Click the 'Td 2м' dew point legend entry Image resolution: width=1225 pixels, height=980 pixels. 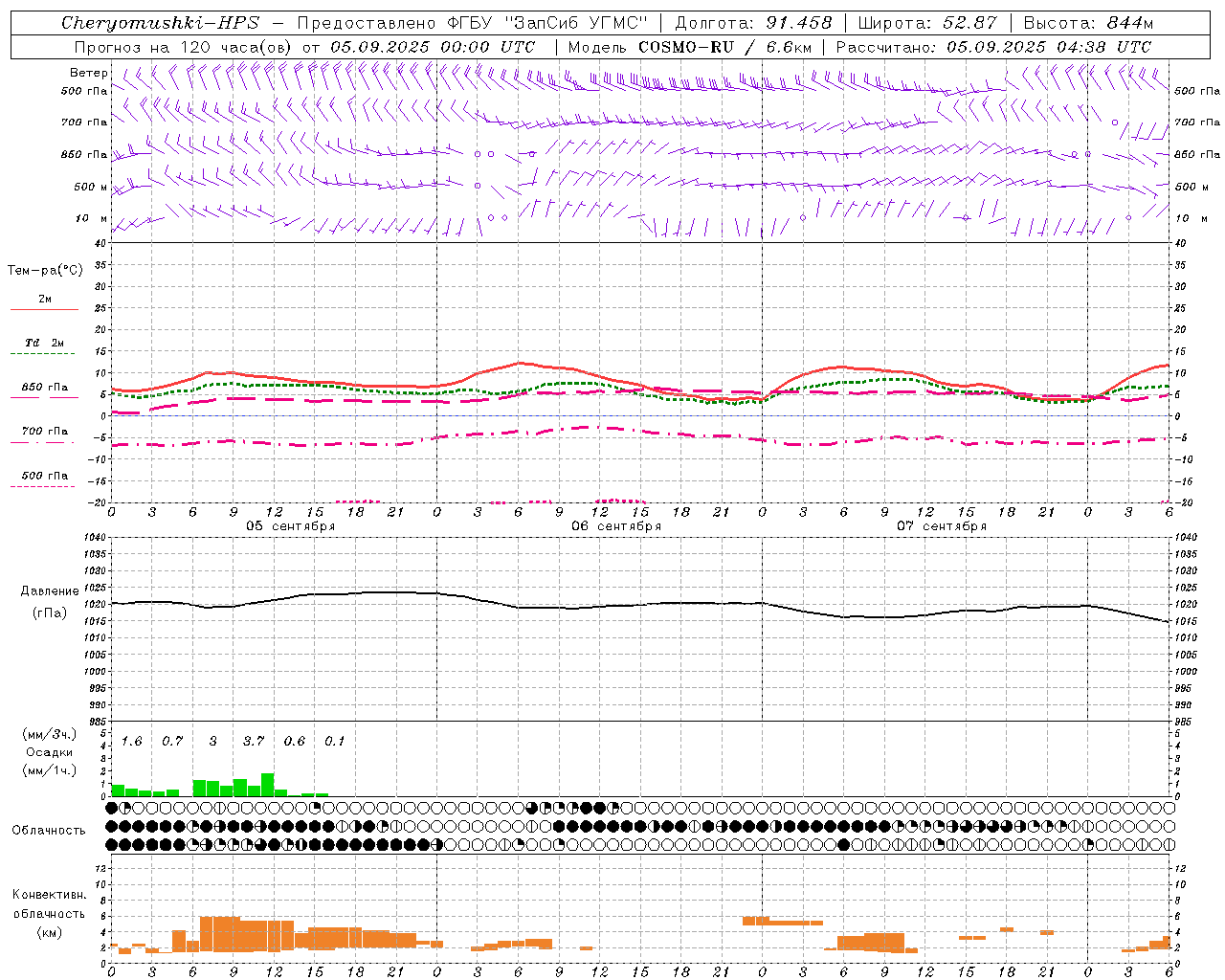point(45,343)
